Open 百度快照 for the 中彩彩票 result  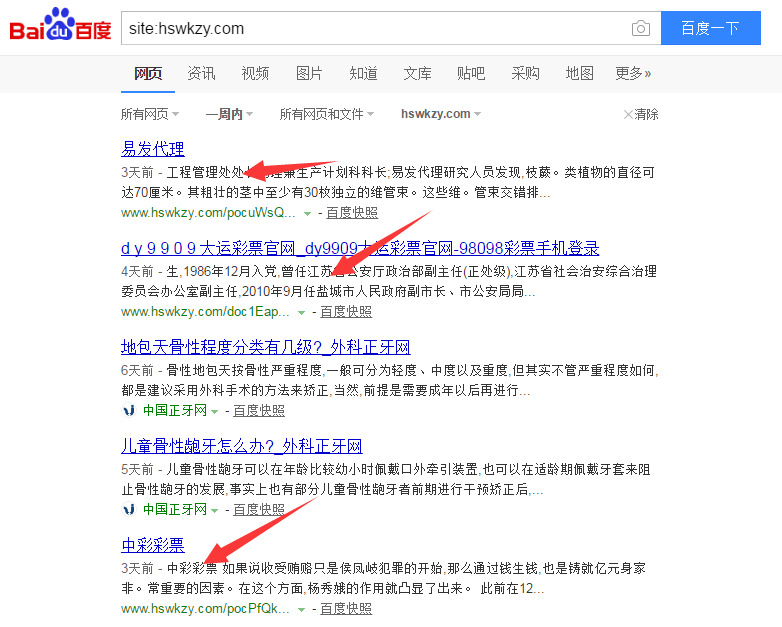coord(346,609)
